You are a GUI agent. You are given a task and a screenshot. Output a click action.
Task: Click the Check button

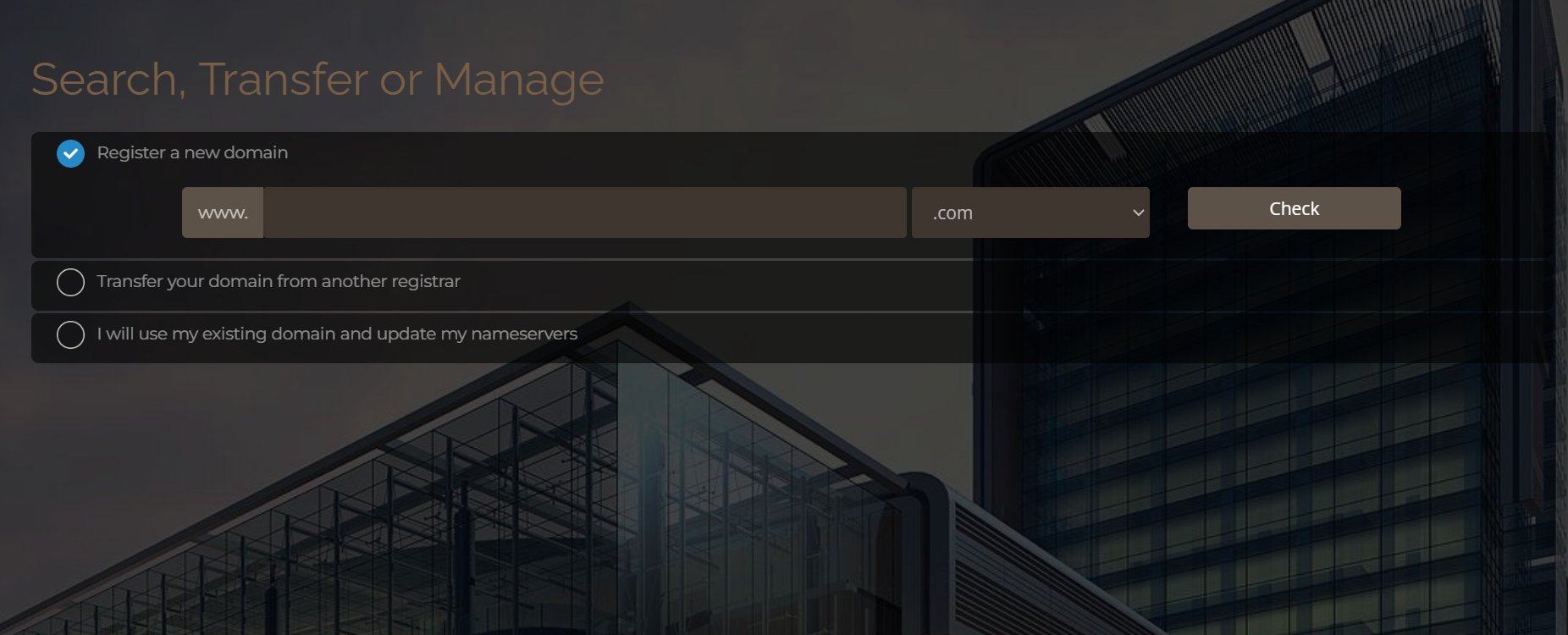click(1294, 208)
